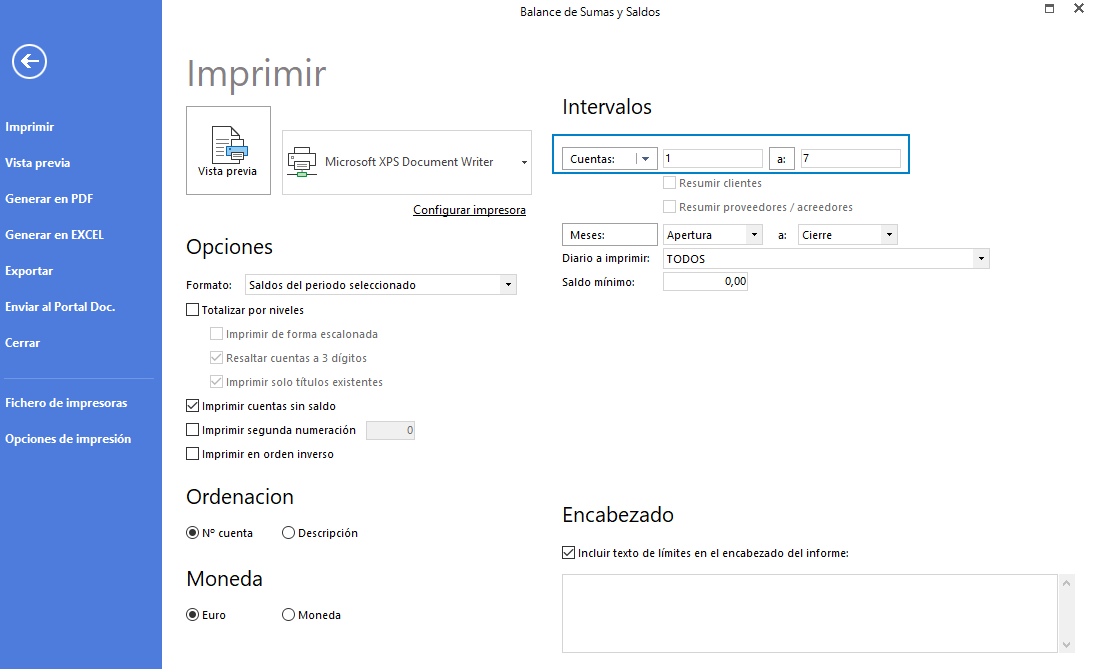Choose Enviar al Portal Doc.
This screenshot has height=669, width=1093.
coord(60,307)
